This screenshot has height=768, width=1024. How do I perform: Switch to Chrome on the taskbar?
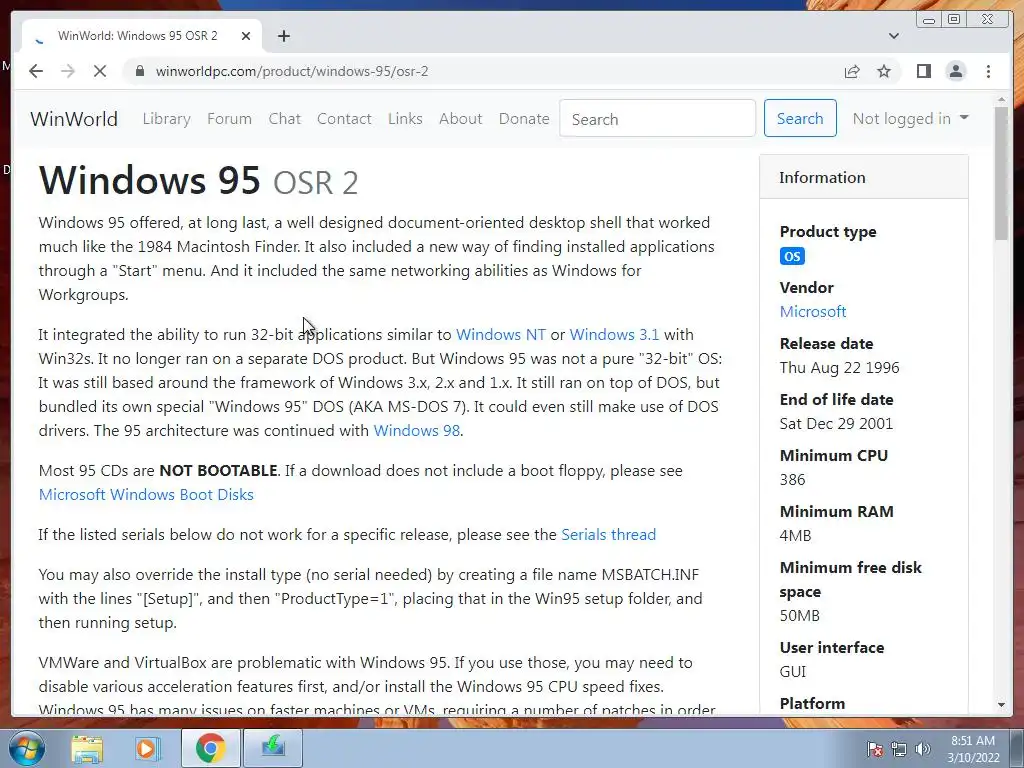tap(210, 748)
